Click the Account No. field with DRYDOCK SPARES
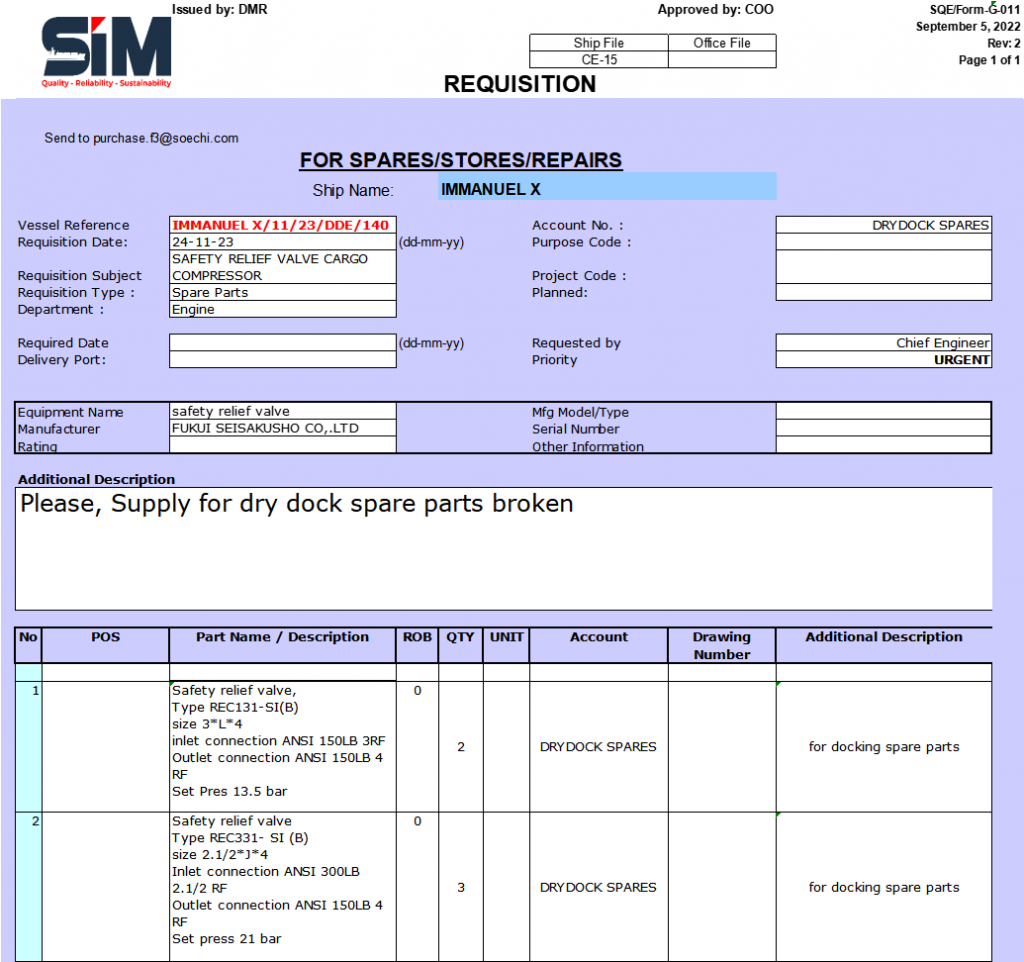 click(x=884, y=225)
